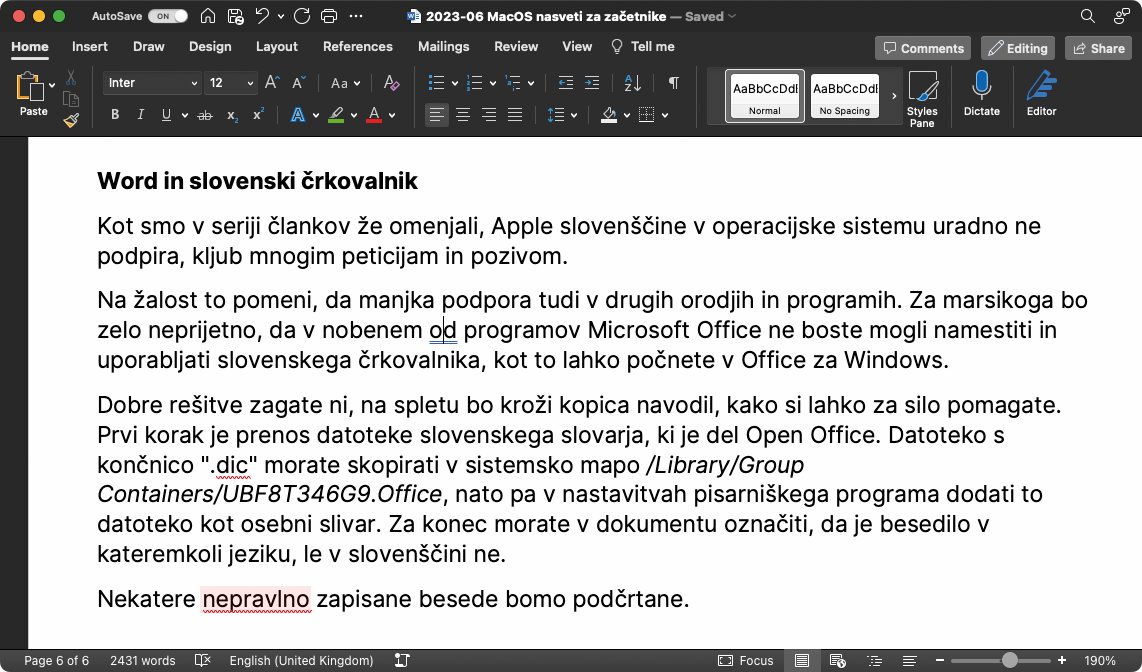1142x672 pixels.
Task: Increase paragraph indent
Action: coord(592,83)
